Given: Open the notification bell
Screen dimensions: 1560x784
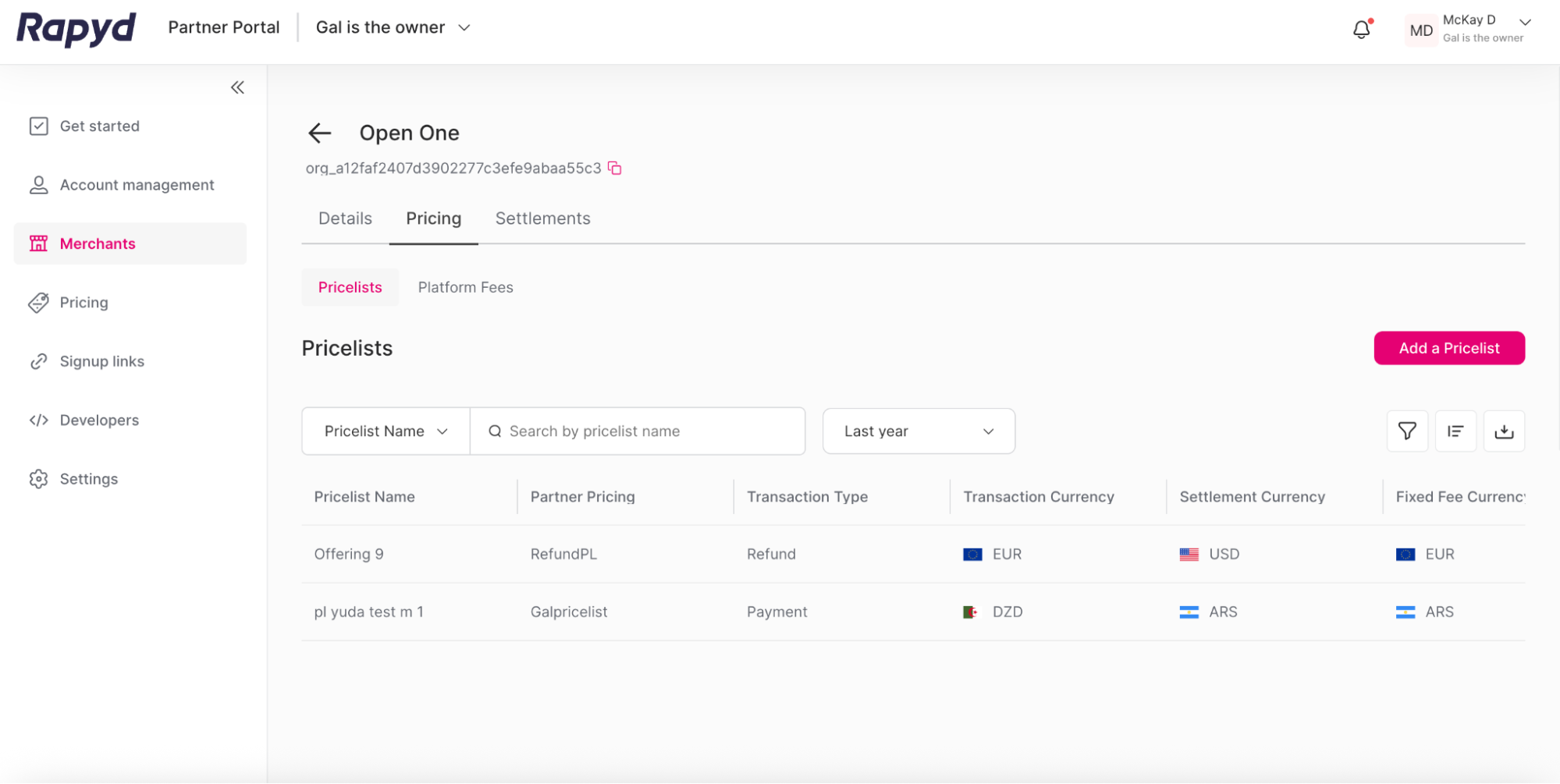Looking at the screenshot, I should pos(1361,28).
